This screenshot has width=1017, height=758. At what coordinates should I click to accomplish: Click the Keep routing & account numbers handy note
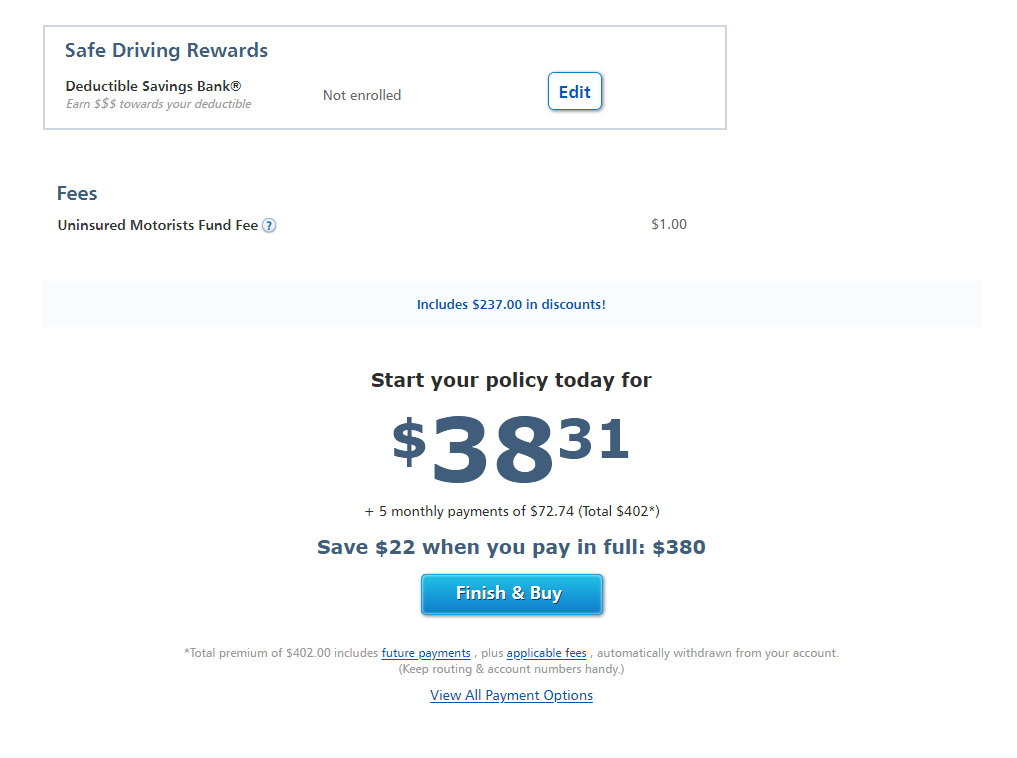(511, 668)
